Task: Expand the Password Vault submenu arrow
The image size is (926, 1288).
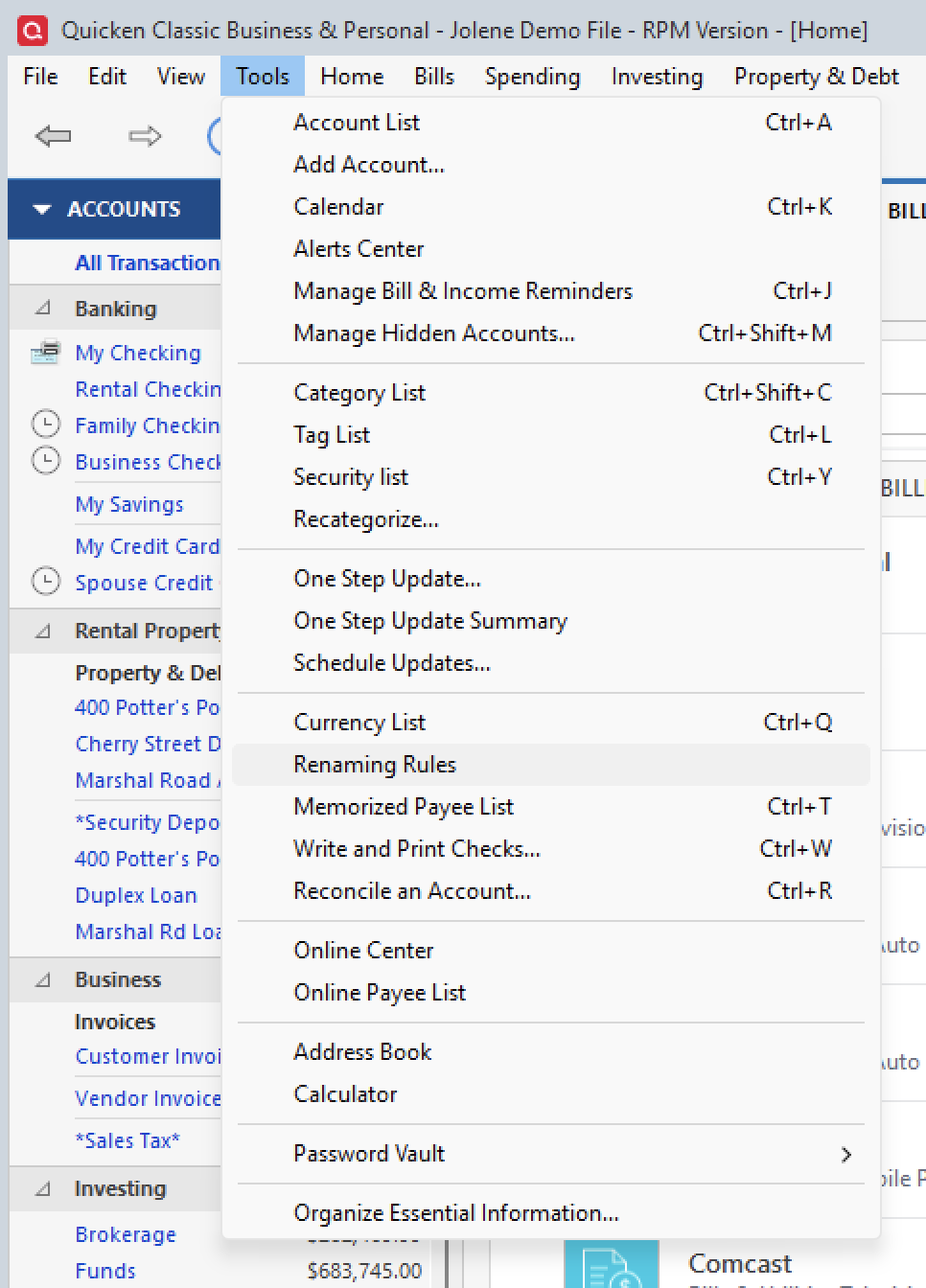Action: click(845, 1154)
